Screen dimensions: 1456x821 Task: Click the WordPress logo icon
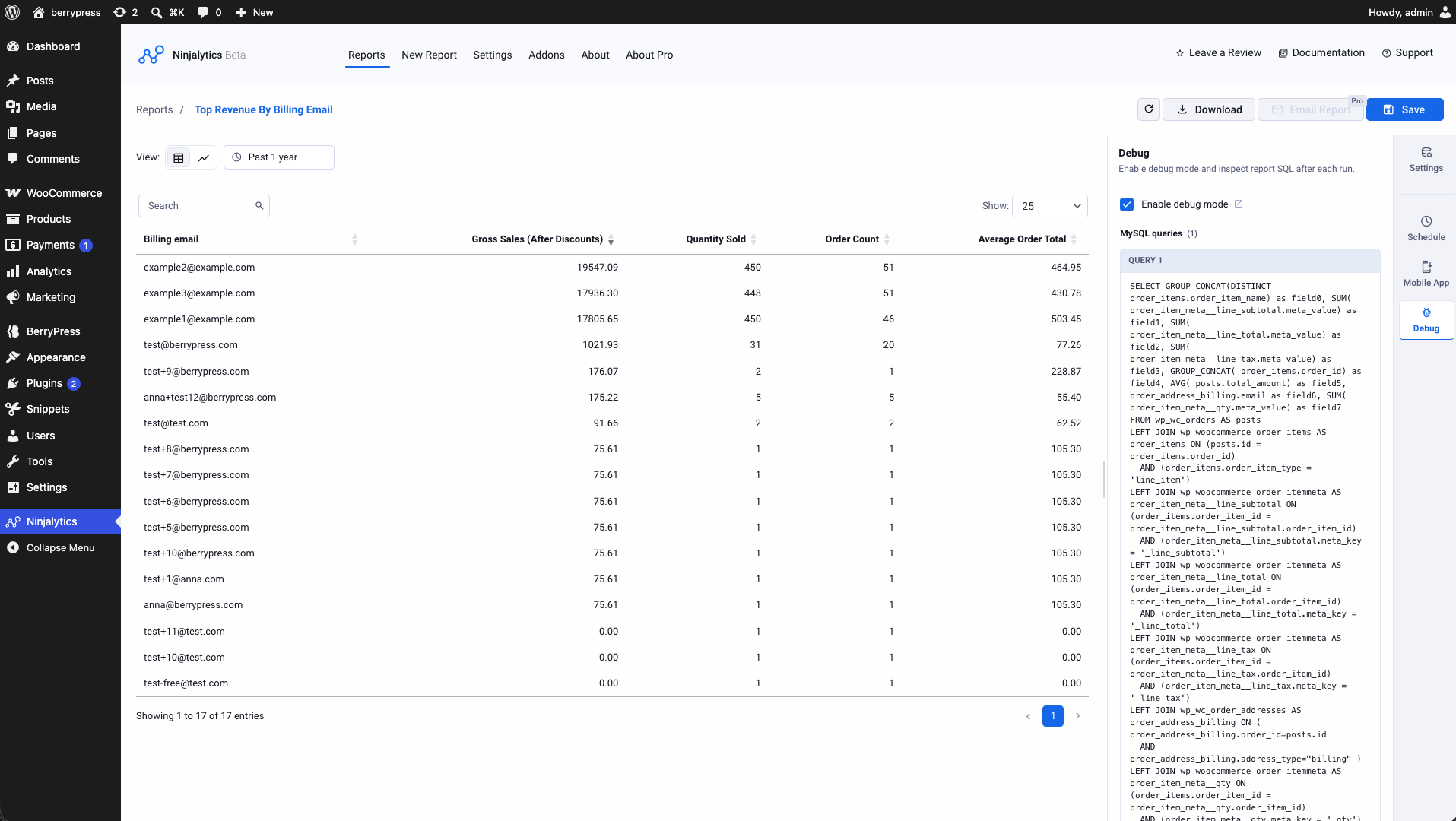coord(12,12)
